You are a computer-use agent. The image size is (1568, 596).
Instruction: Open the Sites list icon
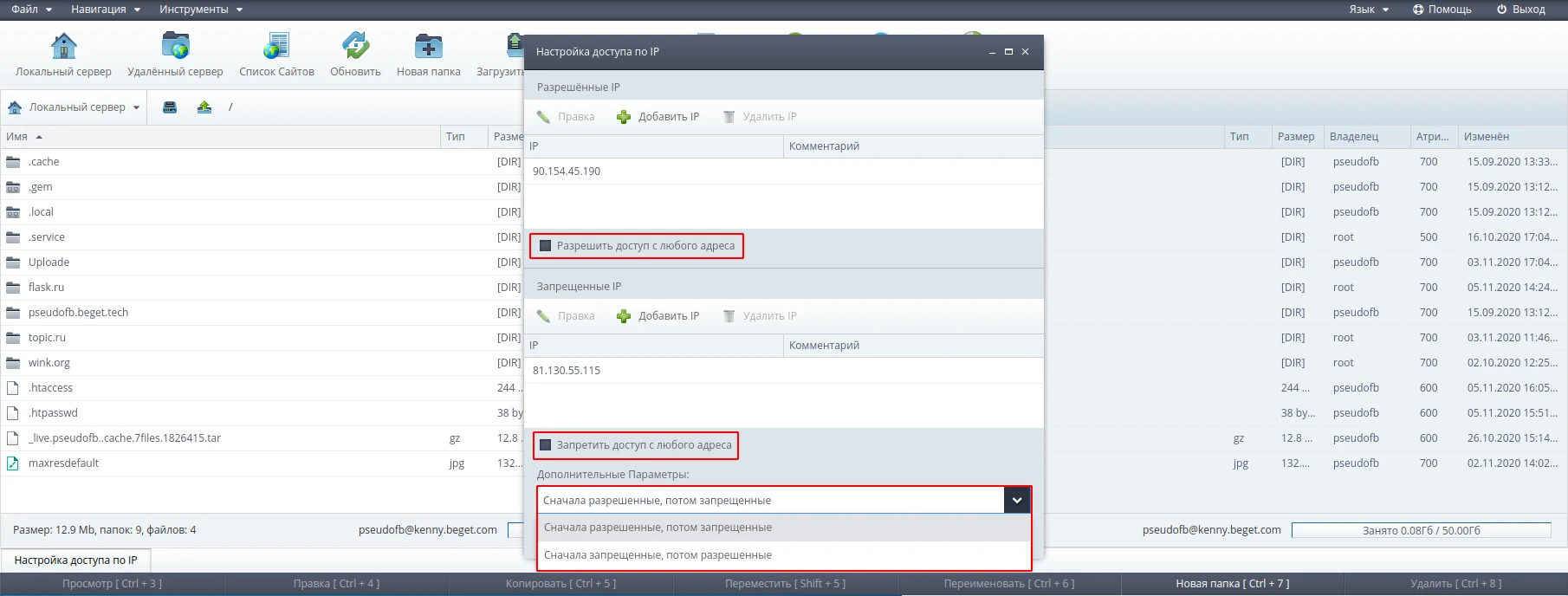276,46
